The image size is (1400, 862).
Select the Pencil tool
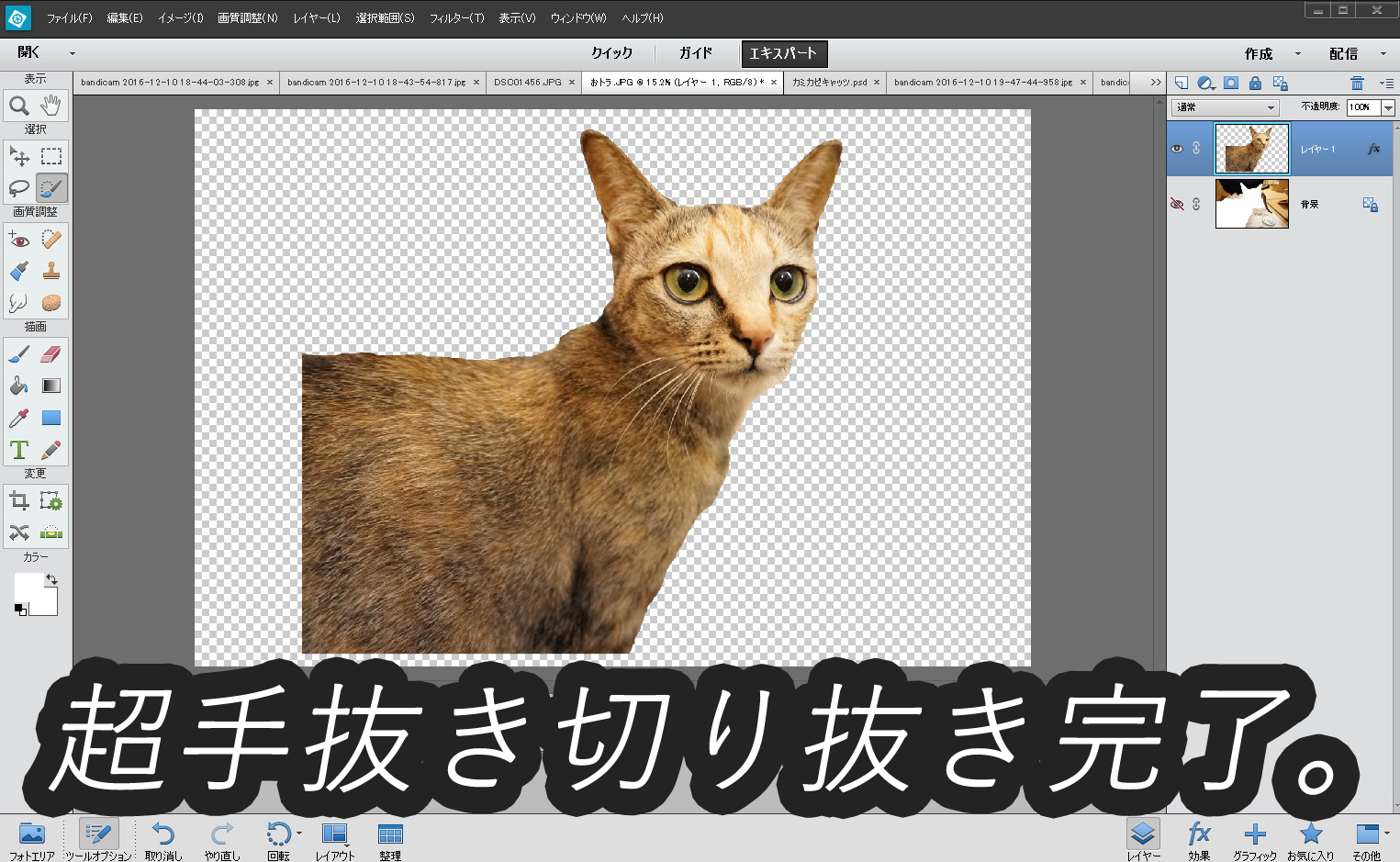click(51, 451)
